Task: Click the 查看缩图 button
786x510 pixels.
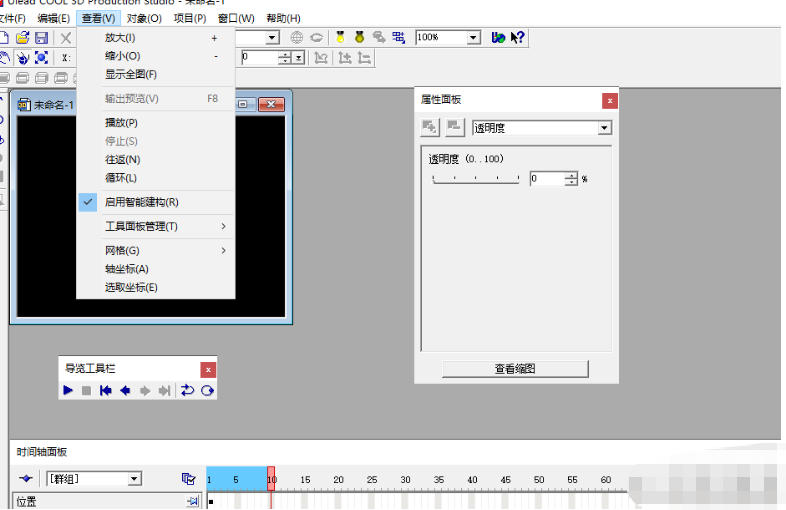Action: 515,369
